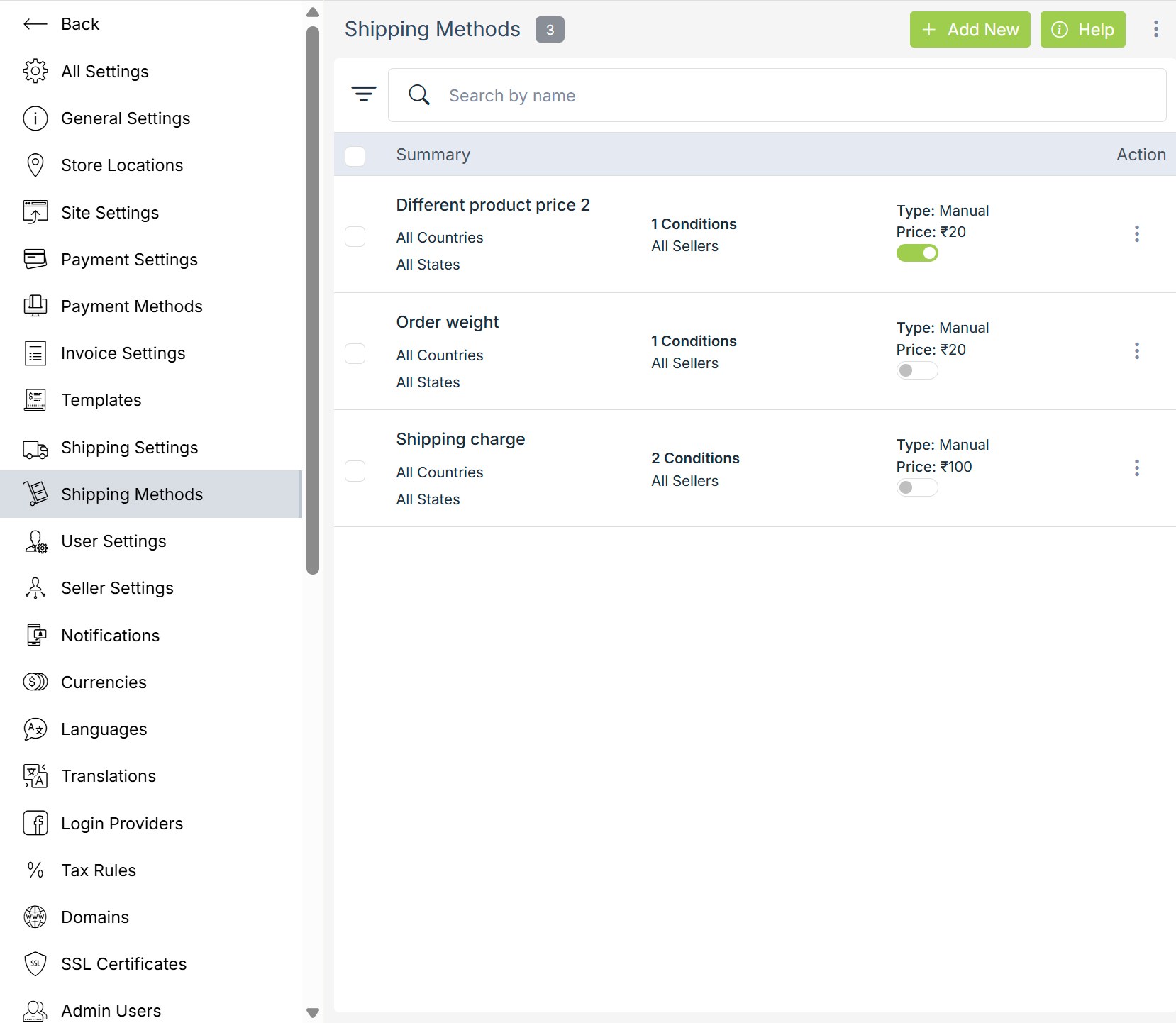This screenshot has height=1023, width=1176.
Task: Click the Add New button
Action: [x=969, y=30]
